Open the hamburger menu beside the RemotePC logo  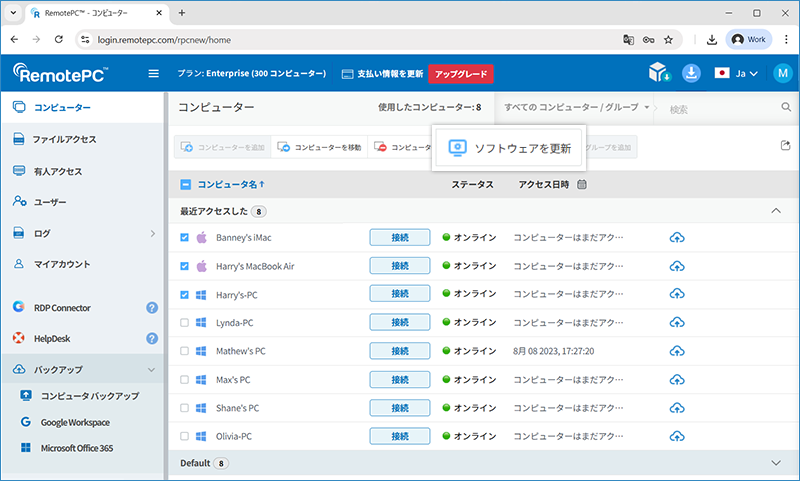(x=153, y=73)
